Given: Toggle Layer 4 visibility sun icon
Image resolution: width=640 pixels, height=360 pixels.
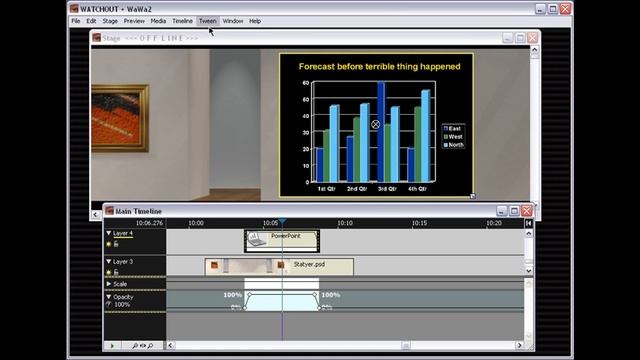Looking at the screenshot, I should point(109,244).
